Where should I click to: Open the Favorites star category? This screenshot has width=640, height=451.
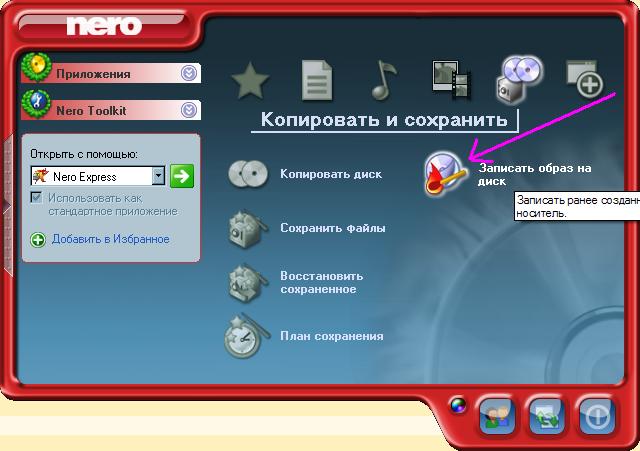tap(250, 80)
